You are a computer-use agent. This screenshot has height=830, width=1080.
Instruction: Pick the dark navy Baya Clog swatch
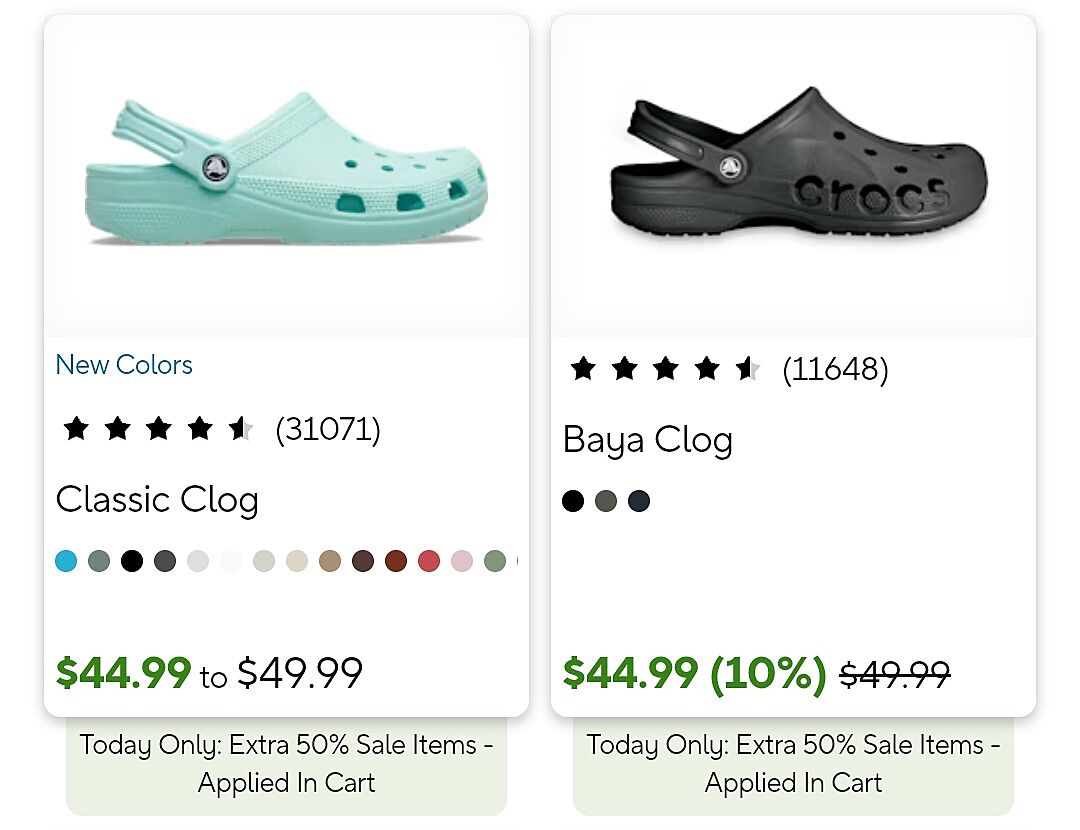(x=639, y=501)
